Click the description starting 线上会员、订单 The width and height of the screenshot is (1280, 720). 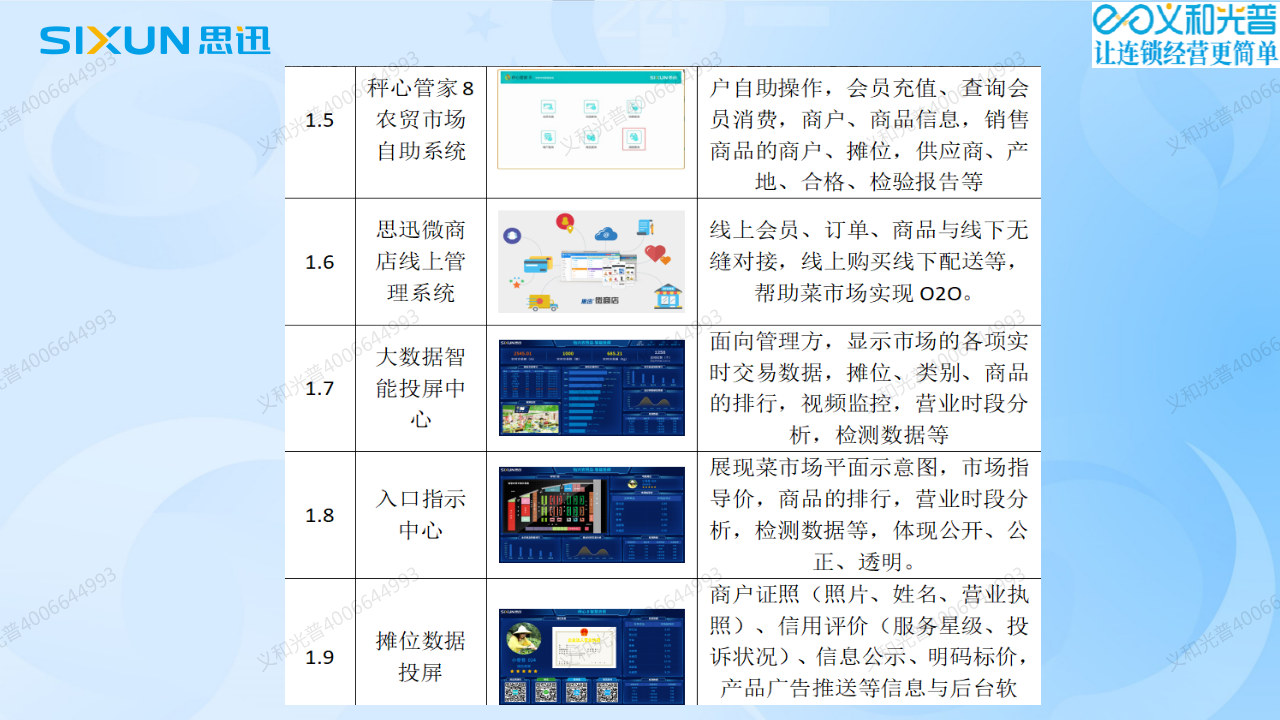tap(869, 262)
